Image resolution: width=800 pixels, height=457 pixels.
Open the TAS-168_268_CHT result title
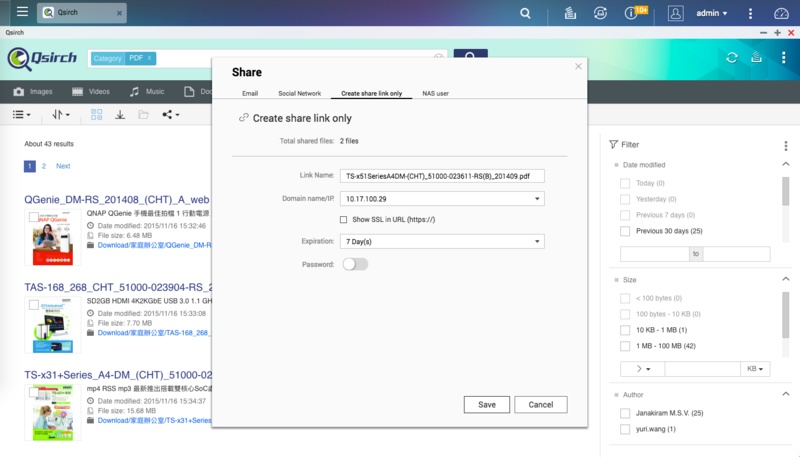pos(118,287)
